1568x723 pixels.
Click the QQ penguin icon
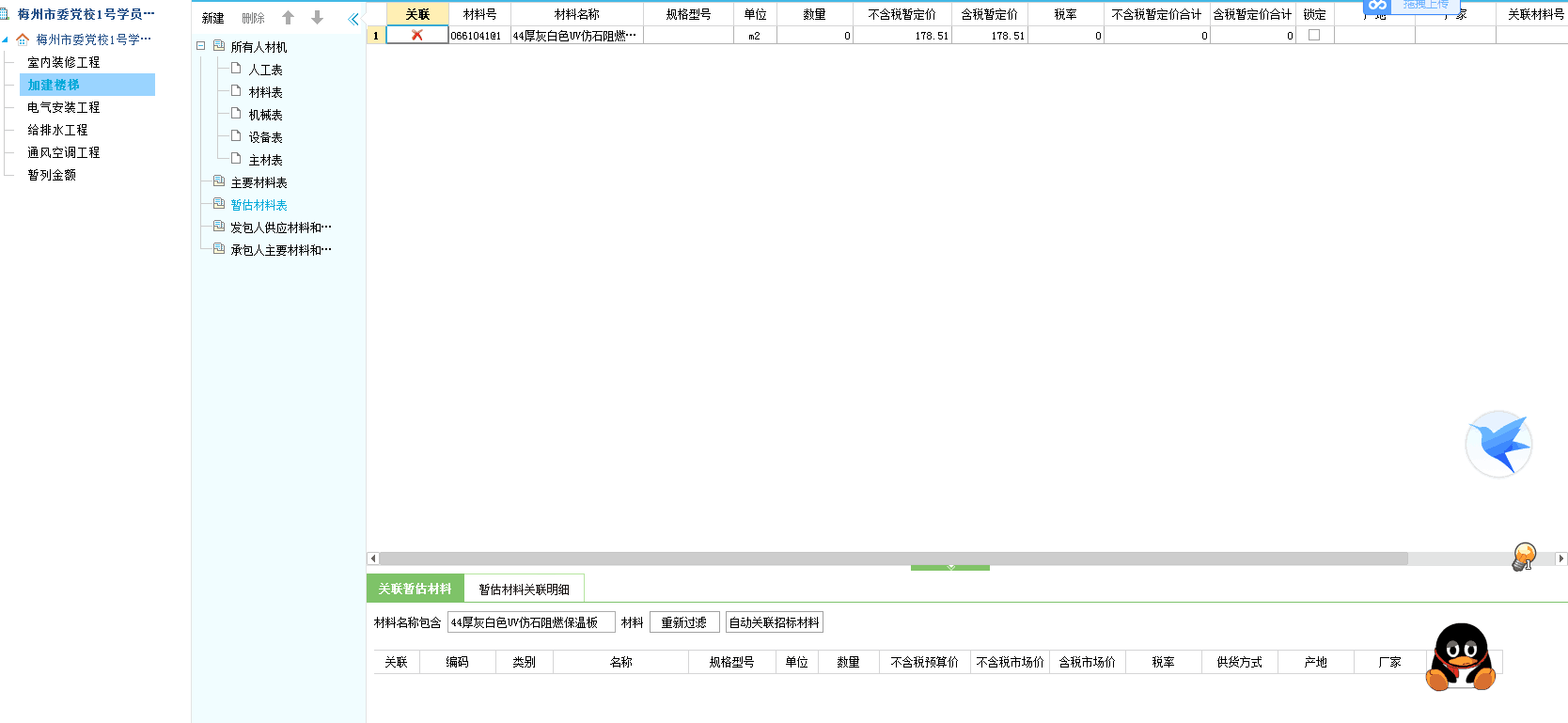pos(1461,657)
